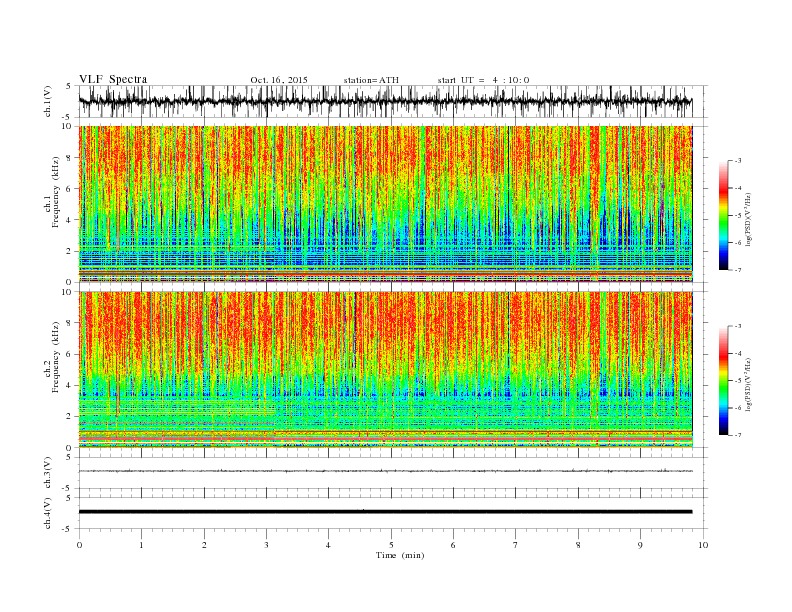The height and width of the screenshot is (612, 792).
Task: Click the 'ch.3(V)' axis label
Action: [x=48, y=473]
